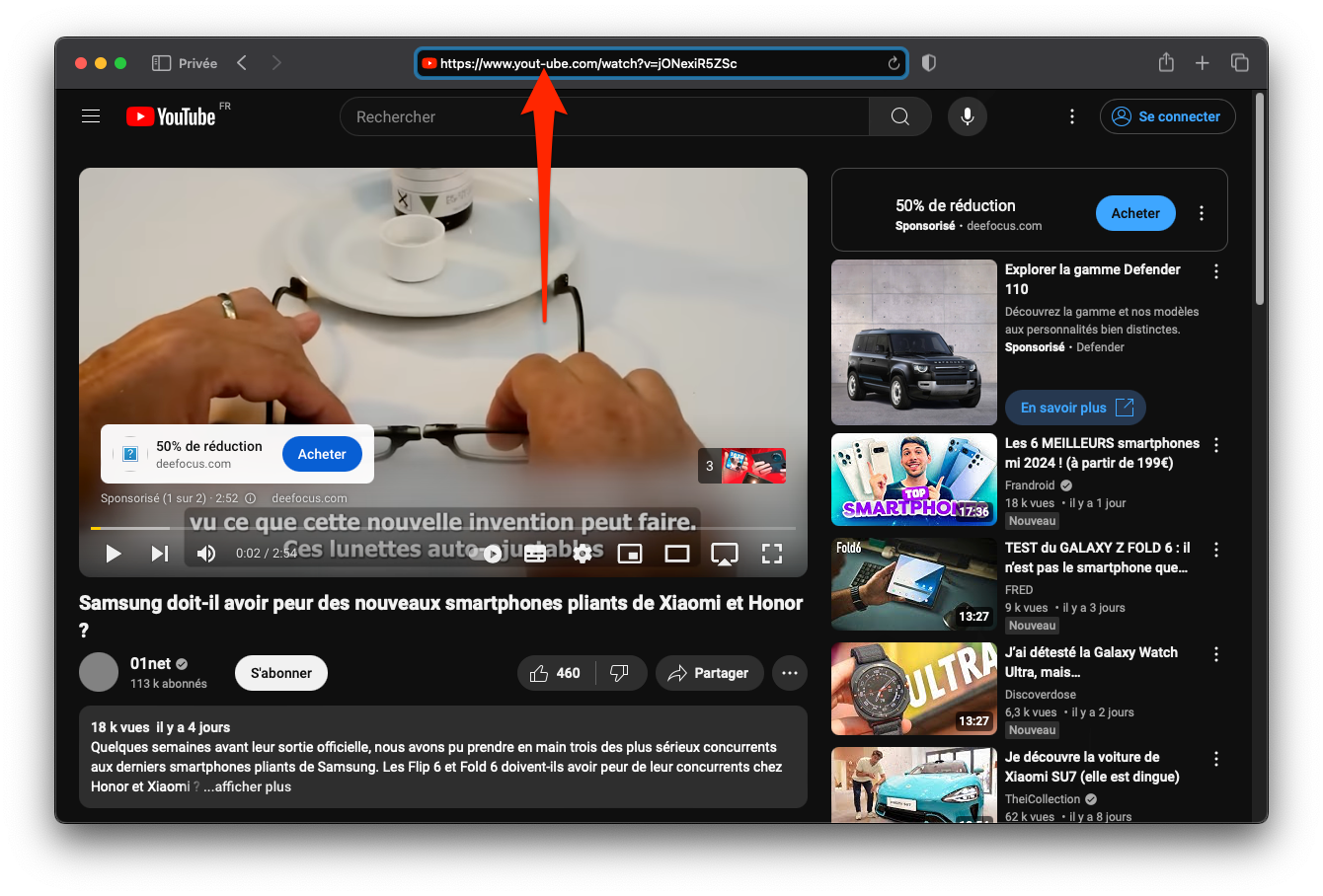The height and width of the screenshot is (896, 1323).
Task: Open TEST du GALAXY Z FOLD 6 thumbnail
Action: click(x=914, y=584)
